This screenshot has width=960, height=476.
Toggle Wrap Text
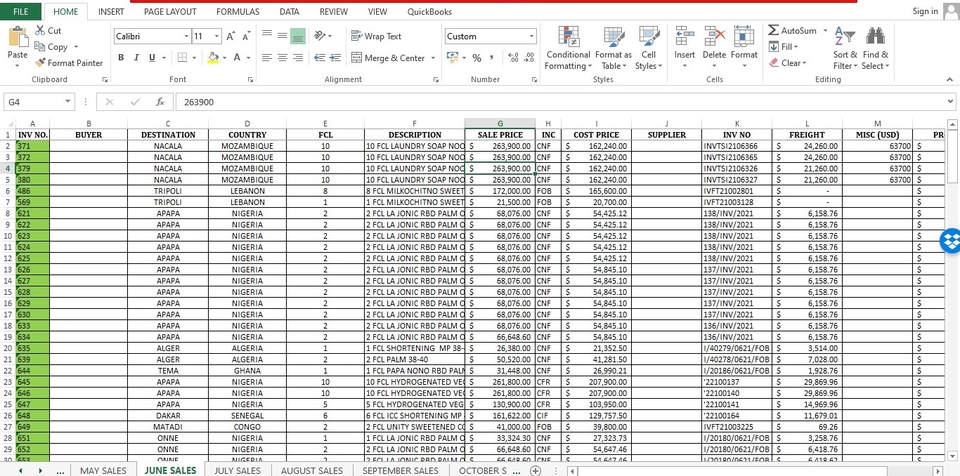point(376,36)
